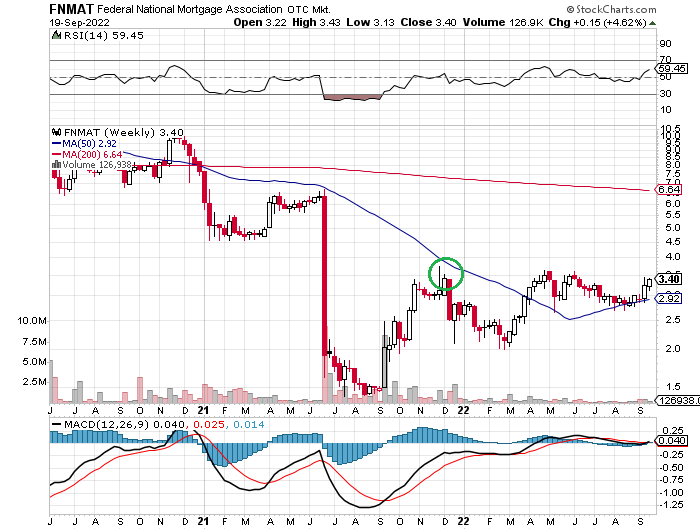Click the 10.0M volume axis label

(x=32, y=321)
